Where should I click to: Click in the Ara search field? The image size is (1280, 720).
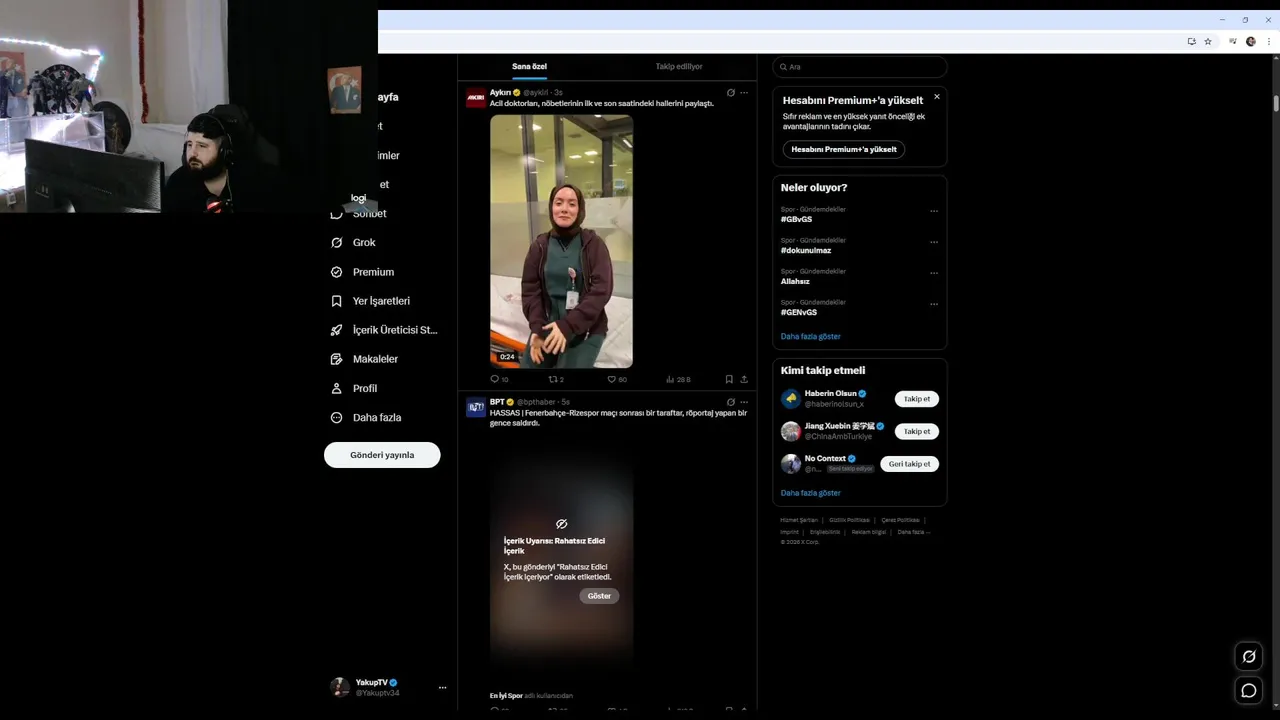point(860,67)
